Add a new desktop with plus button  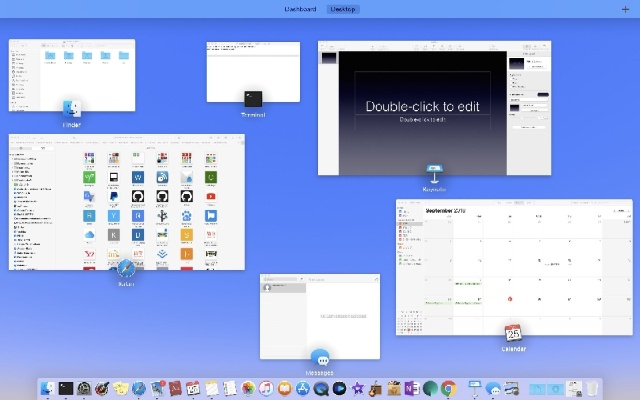click(626, 9)
